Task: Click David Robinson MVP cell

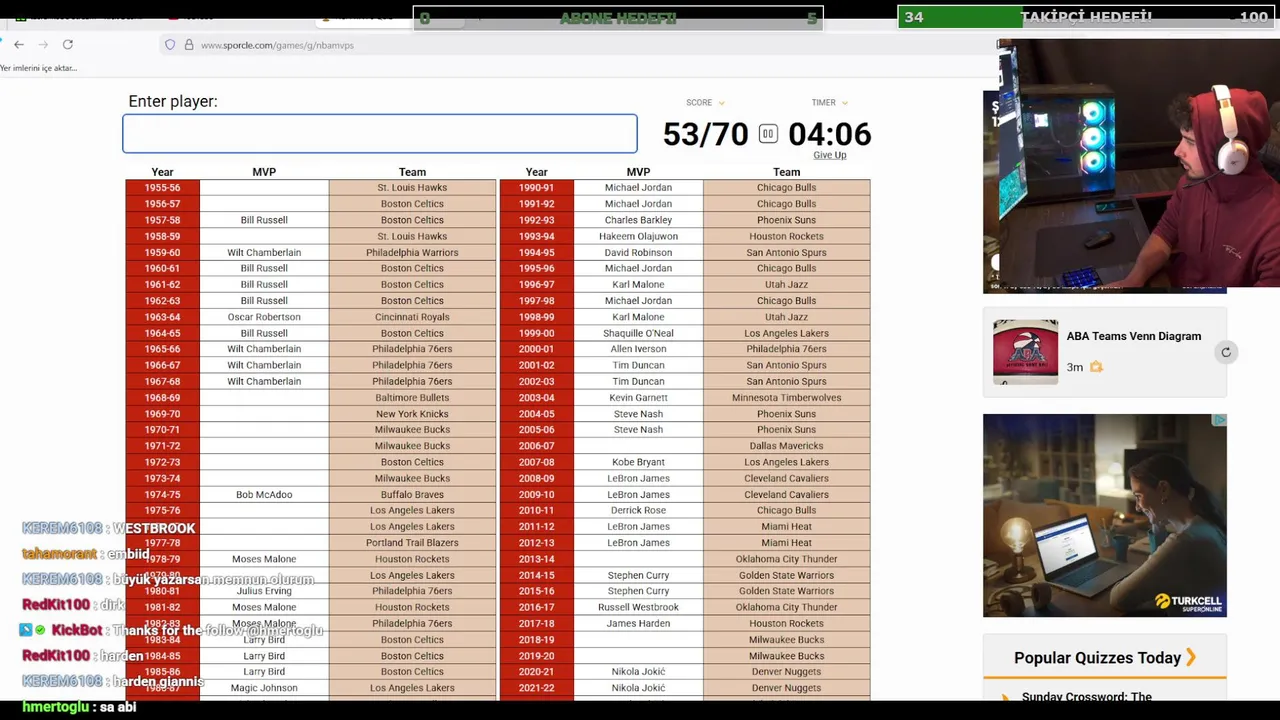Action: click(x=638, y=253)
